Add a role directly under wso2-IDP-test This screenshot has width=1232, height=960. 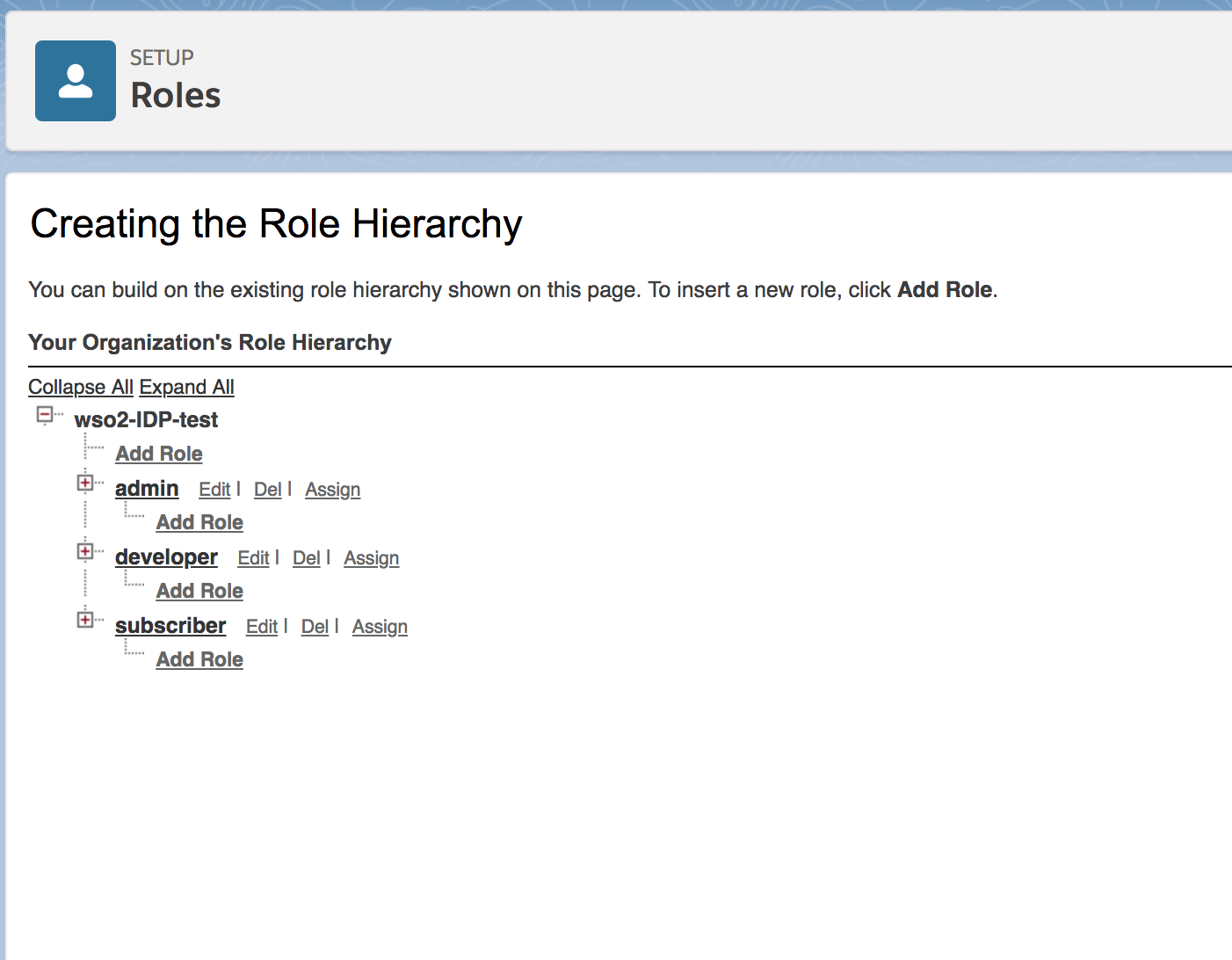pos(159,454)
